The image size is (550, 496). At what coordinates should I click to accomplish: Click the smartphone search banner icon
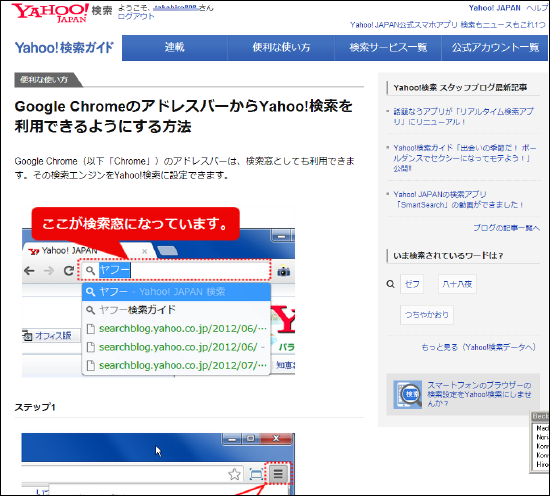(407, 394)
